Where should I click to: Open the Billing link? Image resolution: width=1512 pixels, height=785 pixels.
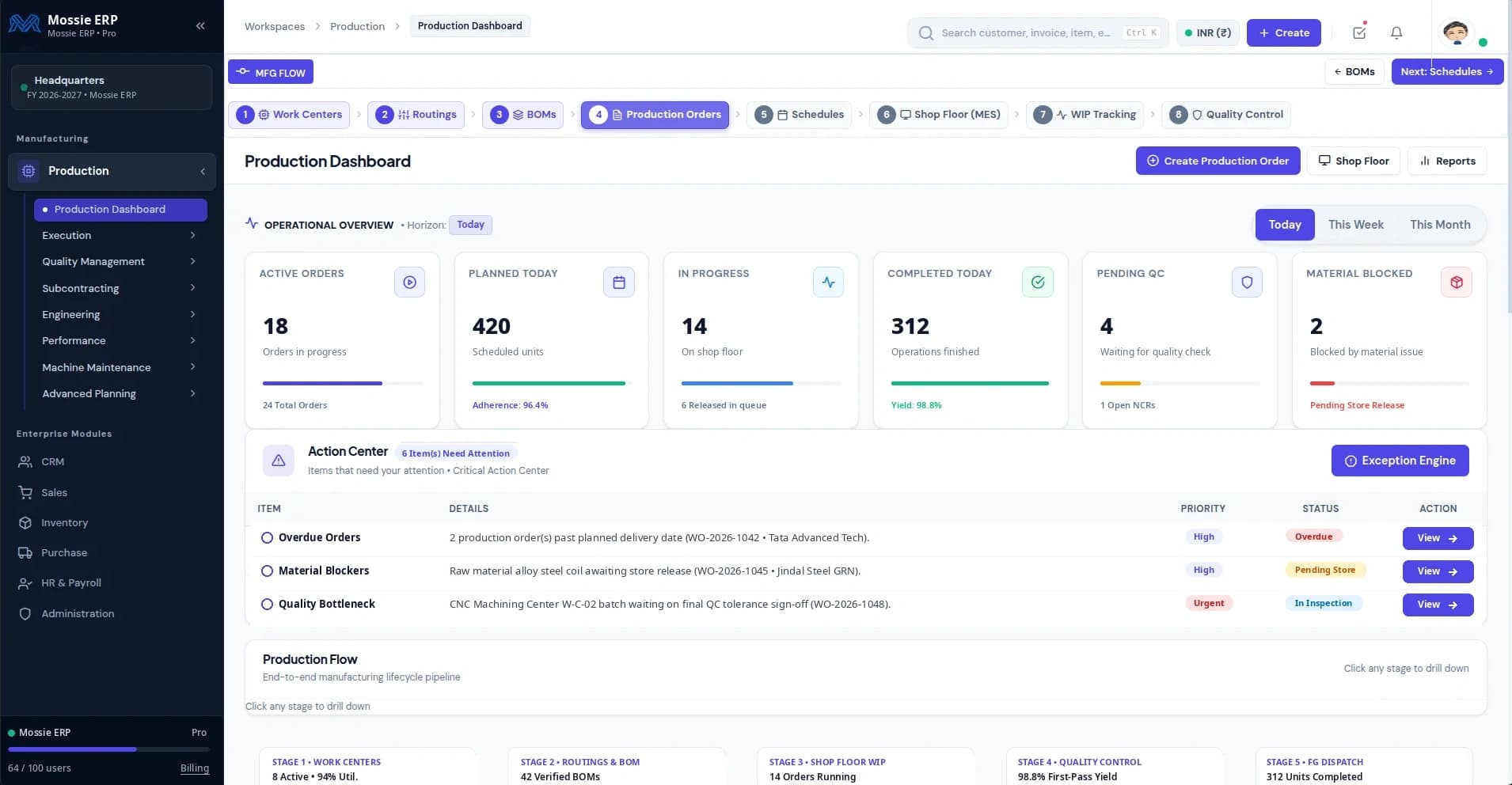click(195, 768)
